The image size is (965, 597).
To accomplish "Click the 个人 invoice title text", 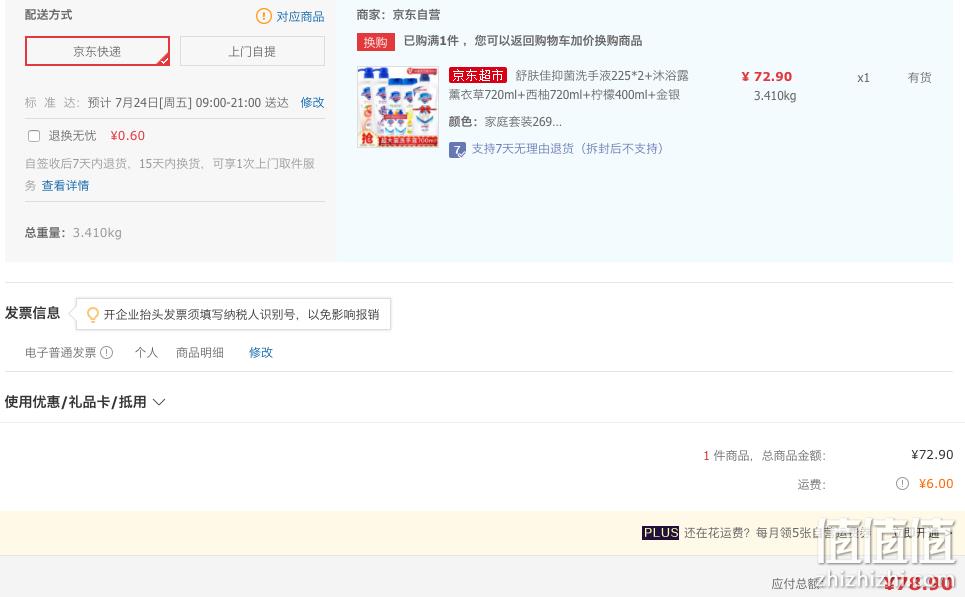I will 146,353.
